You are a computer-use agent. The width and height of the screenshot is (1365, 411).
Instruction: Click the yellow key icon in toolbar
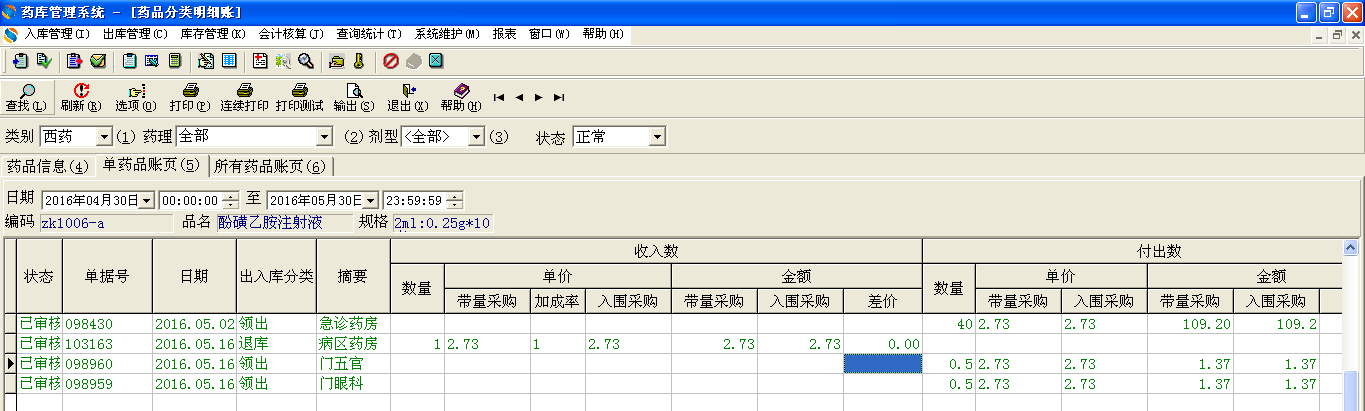click(358, 61)
